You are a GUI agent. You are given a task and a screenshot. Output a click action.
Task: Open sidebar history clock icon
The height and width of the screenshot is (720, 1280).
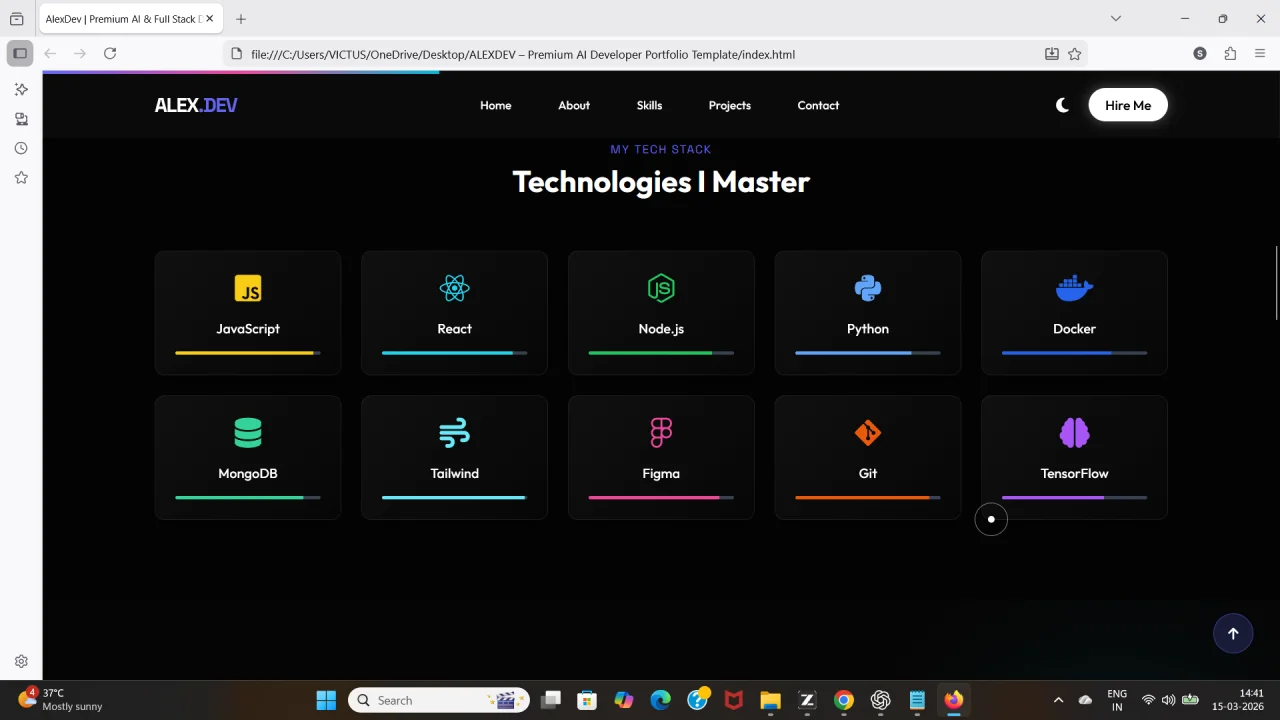pyautogui.click(x=21, y=148)
